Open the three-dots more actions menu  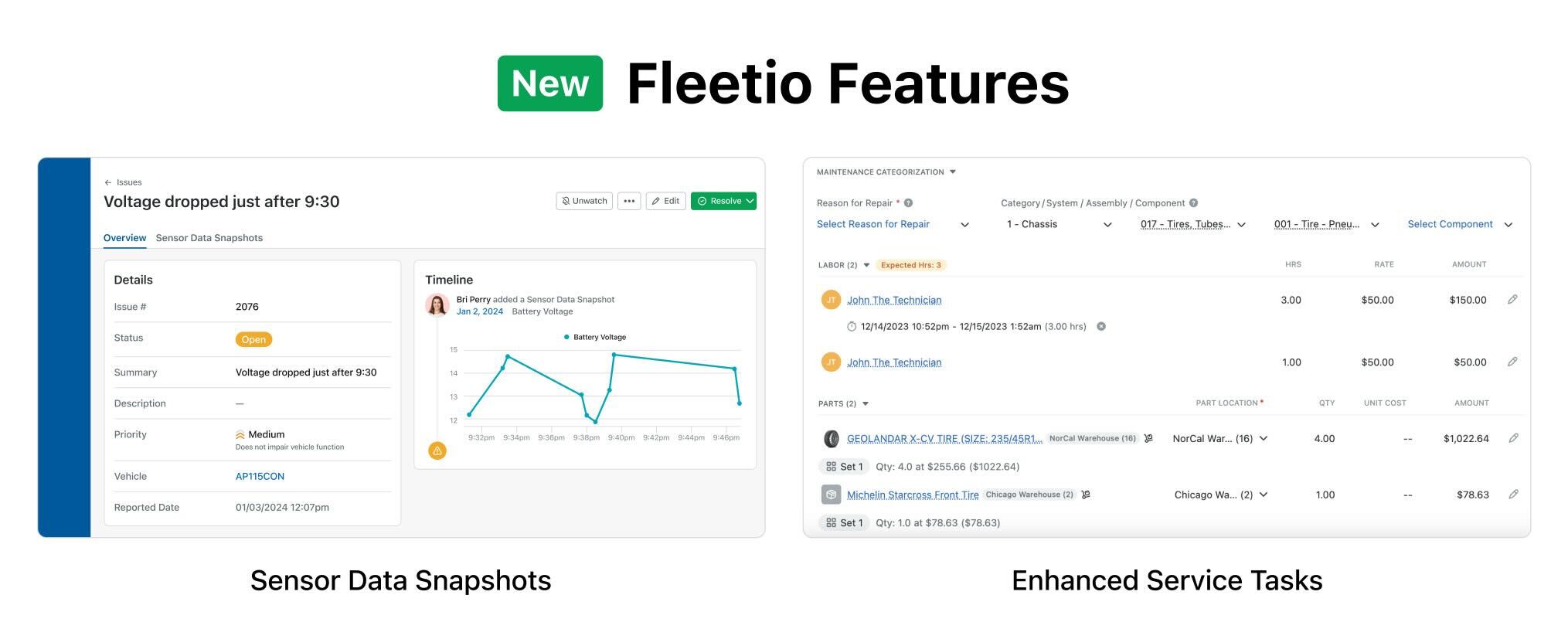(x=629, y=201)
